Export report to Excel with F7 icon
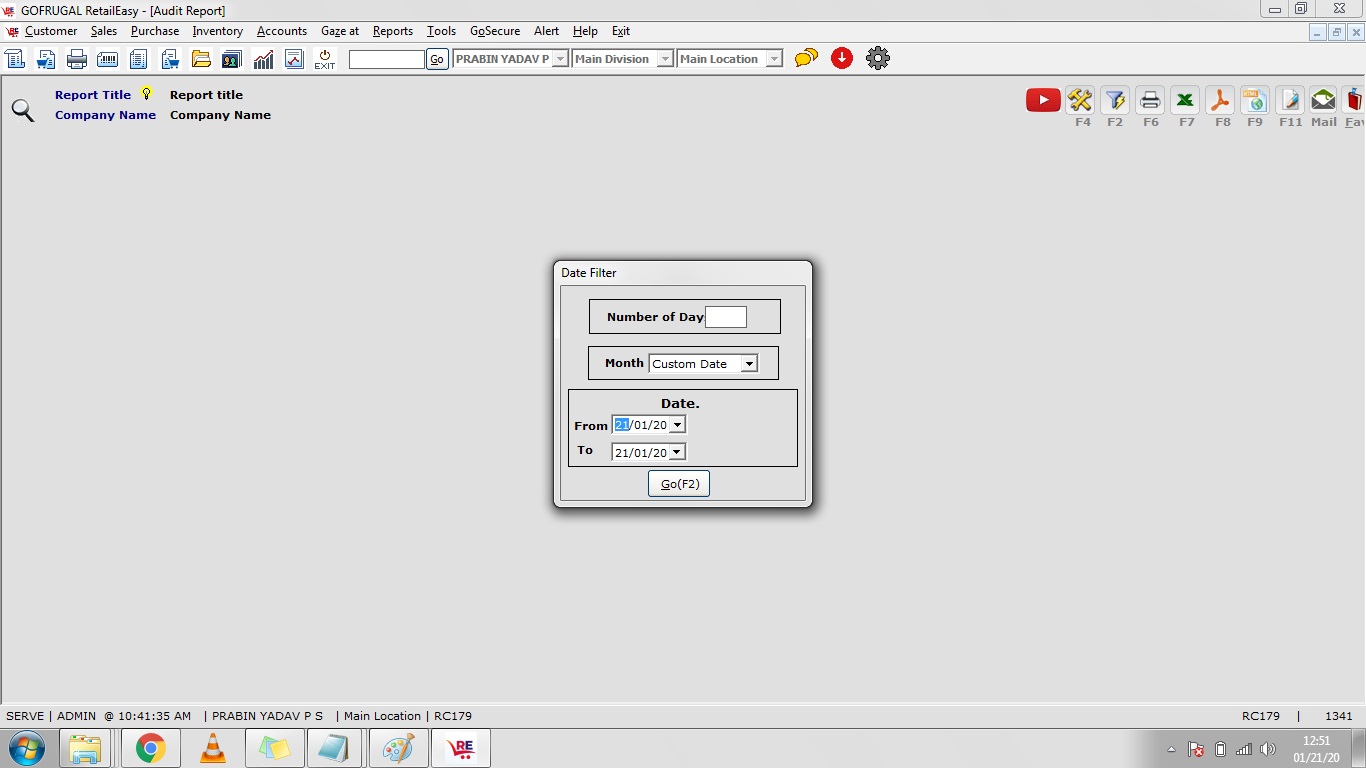Image resolution: width=1366 pixels, height=768 pixels. 1185,100
